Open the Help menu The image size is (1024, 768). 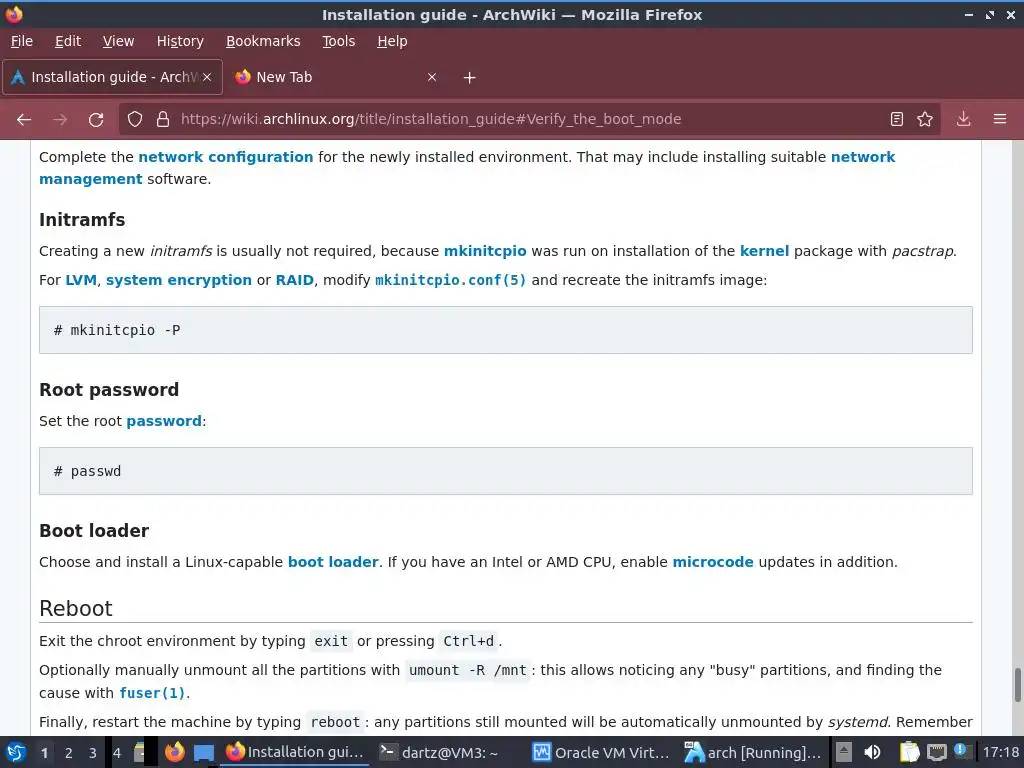click(x=392, y=41)
